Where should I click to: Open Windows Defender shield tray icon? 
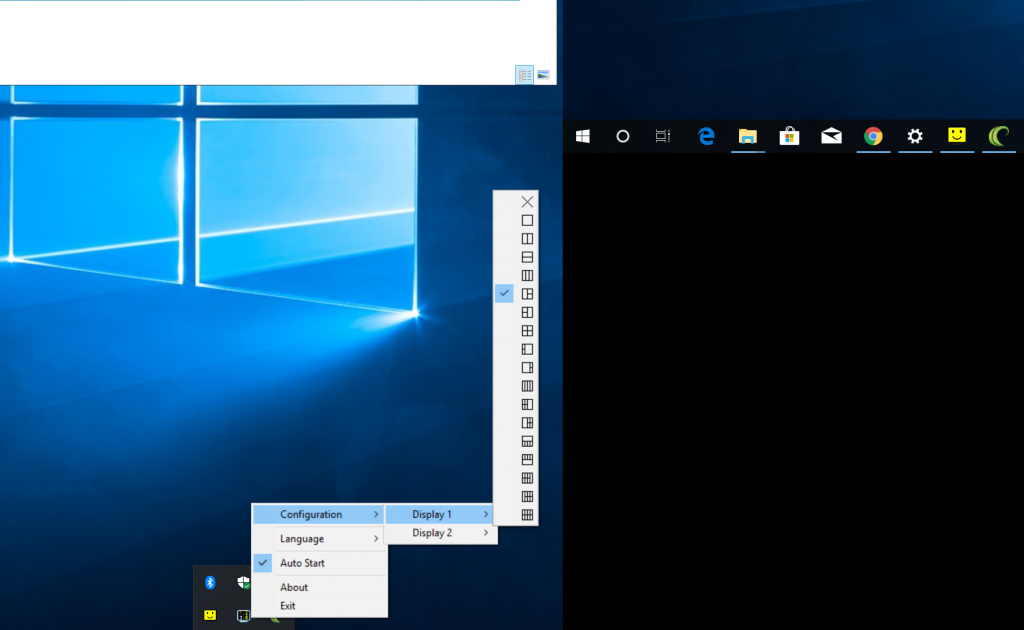tap(243, 582)
